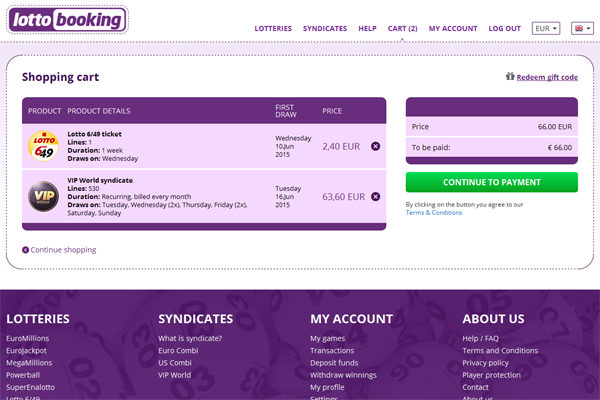Click the Lotto 6/49 product icon
The image size is (600, 400).
tap(44, 146)
